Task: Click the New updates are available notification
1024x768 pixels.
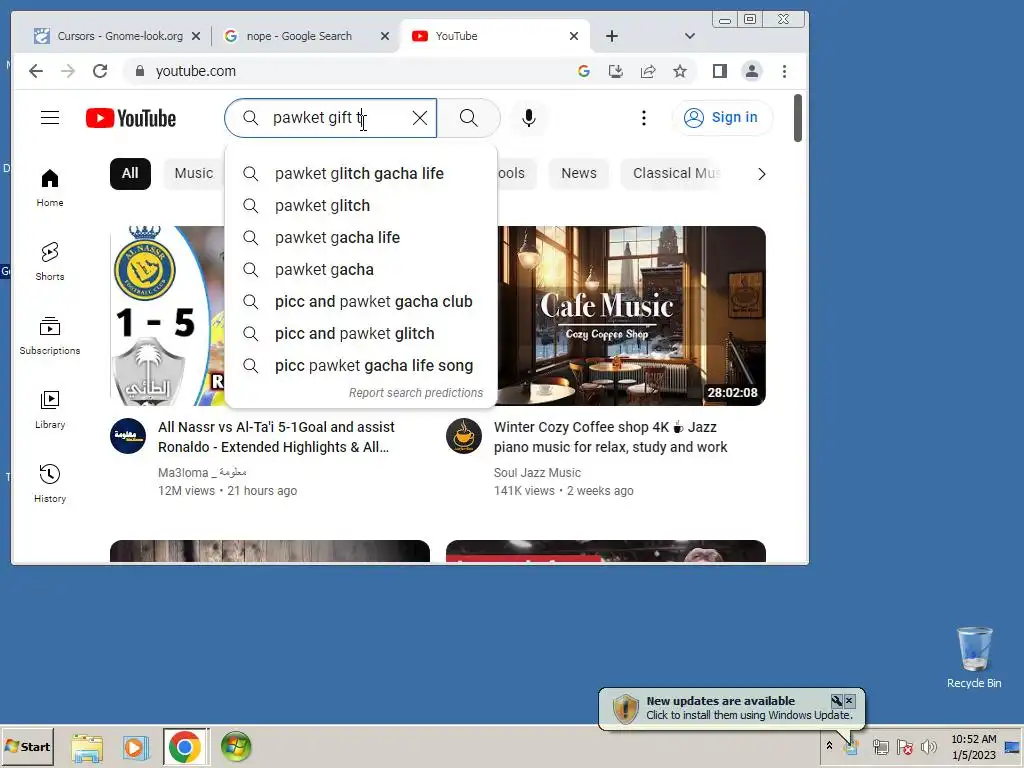Action: tap(732, 708)
